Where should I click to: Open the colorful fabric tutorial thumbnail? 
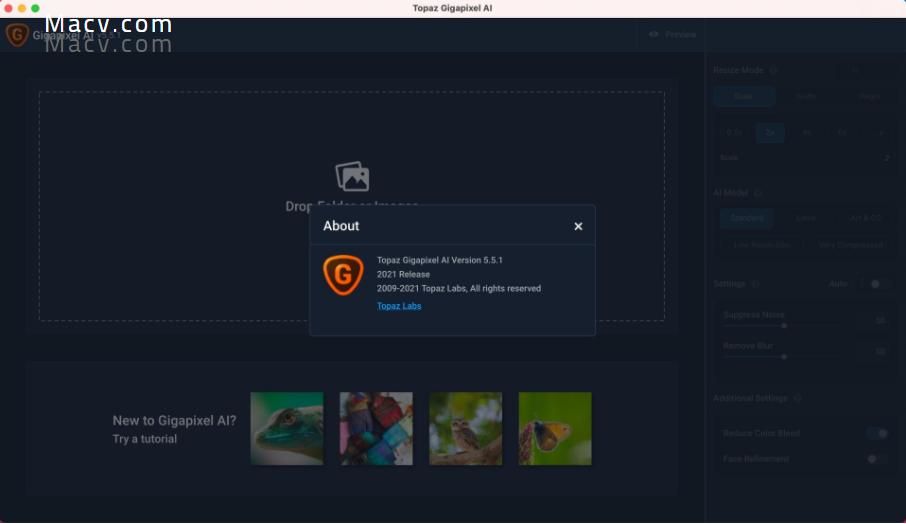point(376,429)
